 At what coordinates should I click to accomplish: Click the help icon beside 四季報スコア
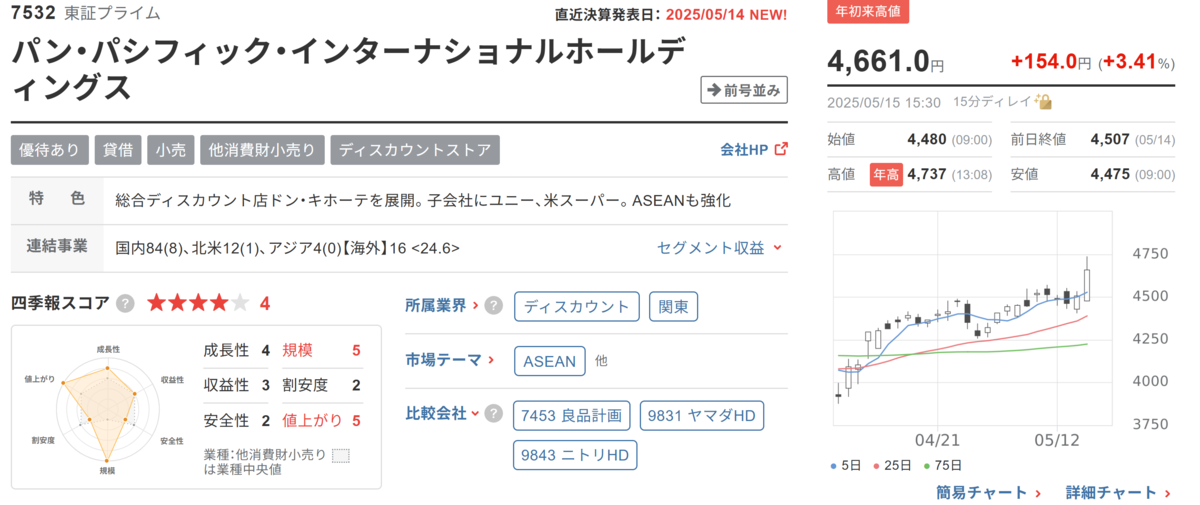(x=125, y=303)
